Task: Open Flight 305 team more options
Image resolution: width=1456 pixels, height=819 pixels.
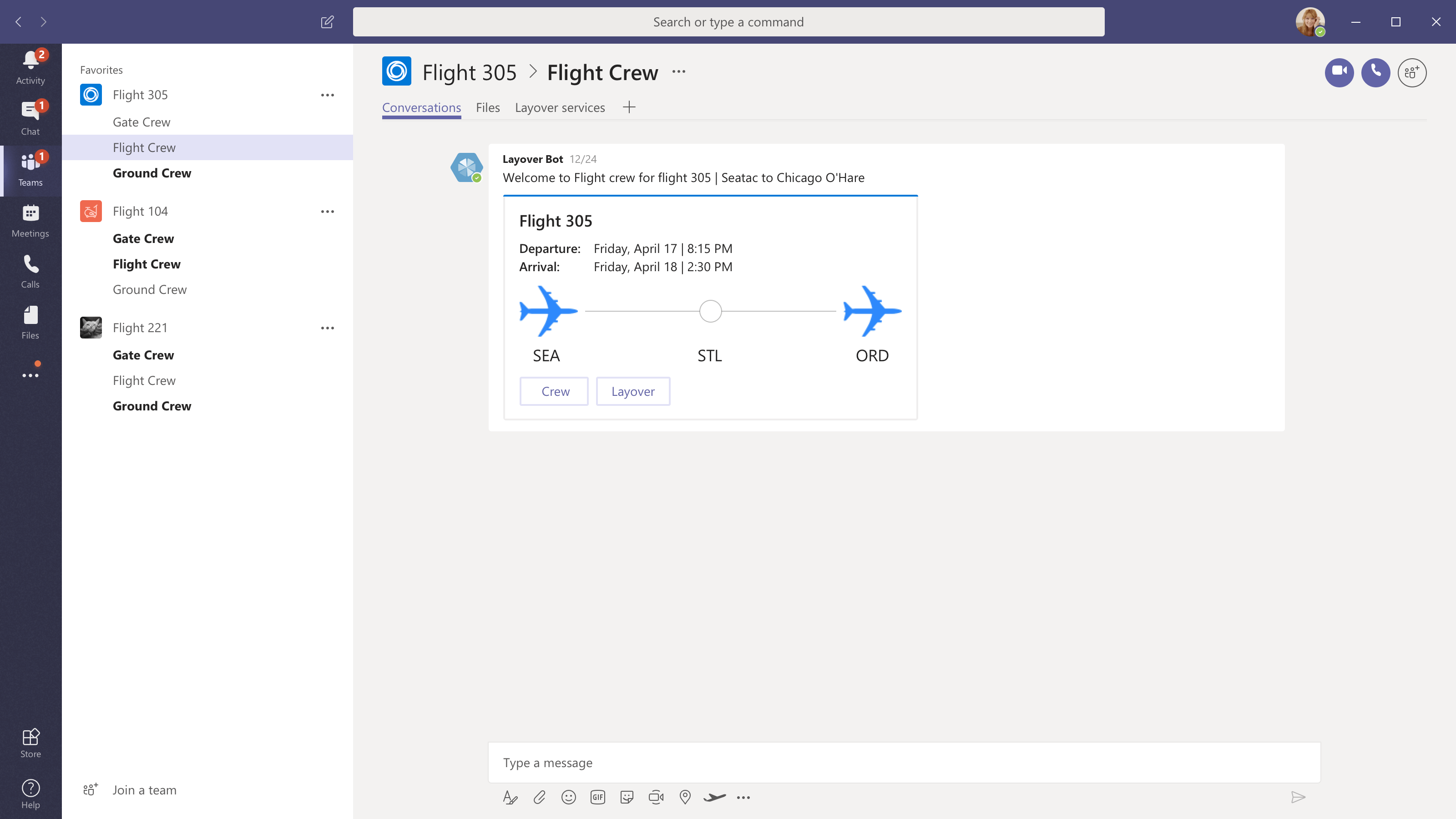Action: (327, 95)
